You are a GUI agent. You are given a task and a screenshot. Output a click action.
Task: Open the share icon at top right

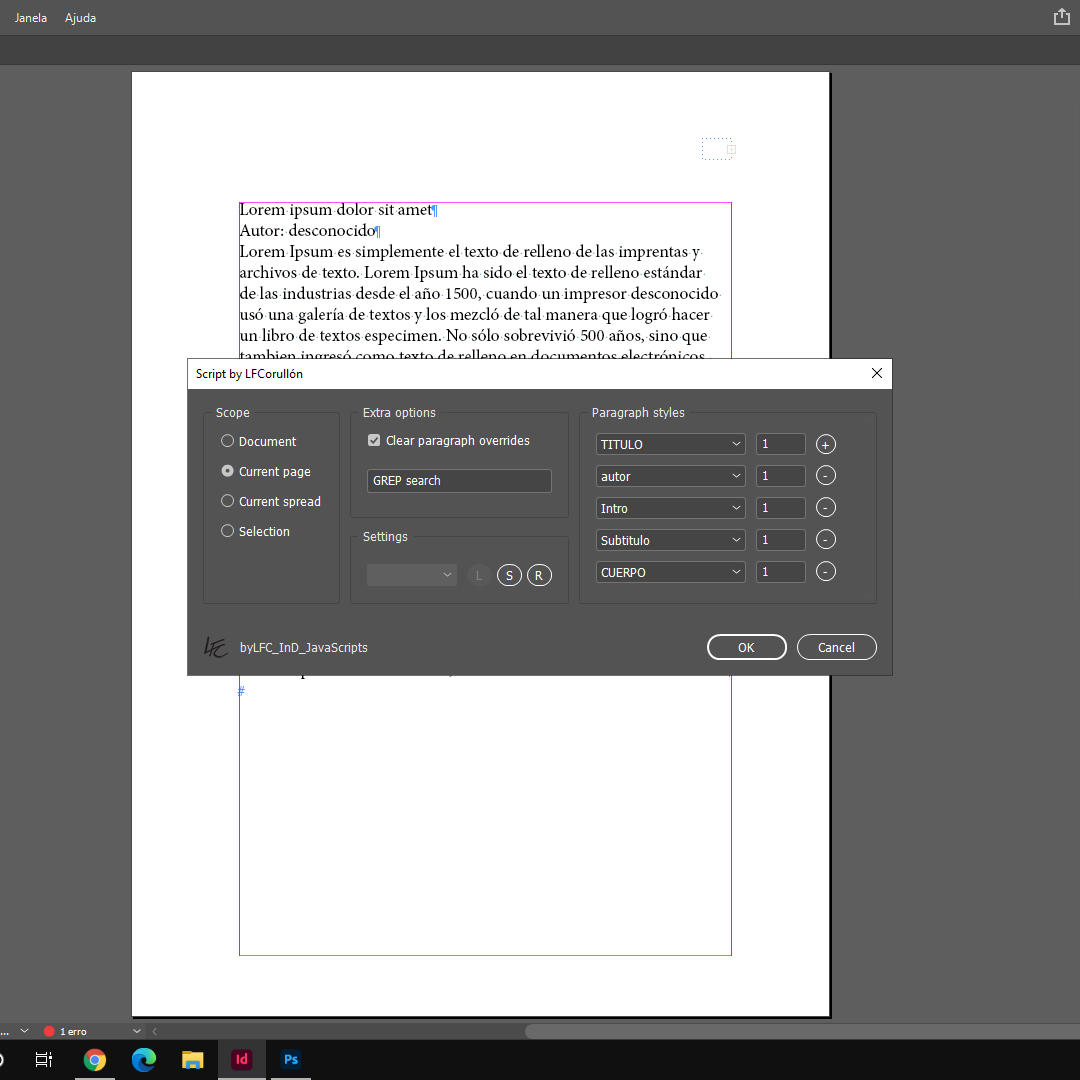1061,17
